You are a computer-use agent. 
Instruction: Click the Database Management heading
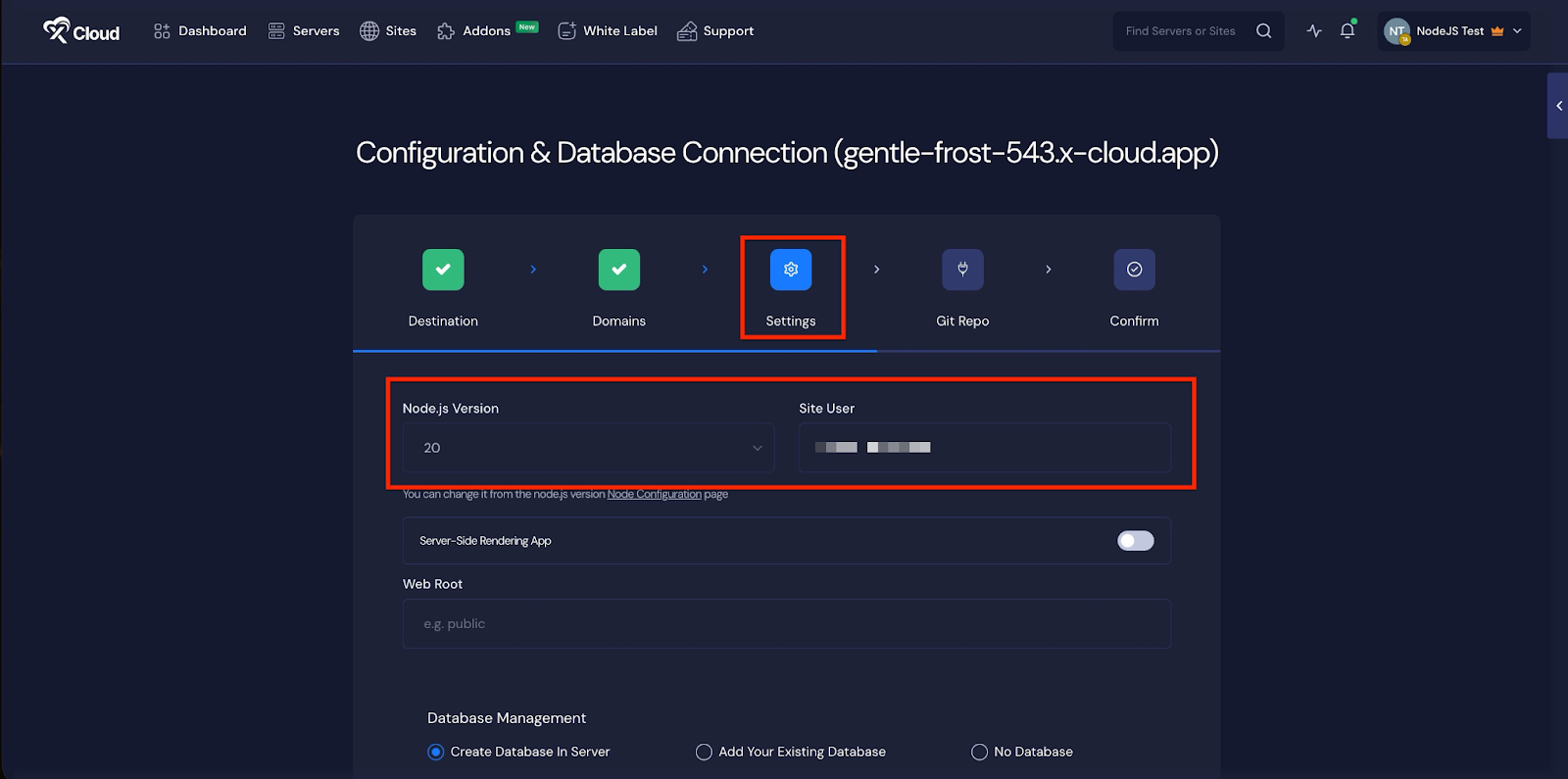pos(507,718)
